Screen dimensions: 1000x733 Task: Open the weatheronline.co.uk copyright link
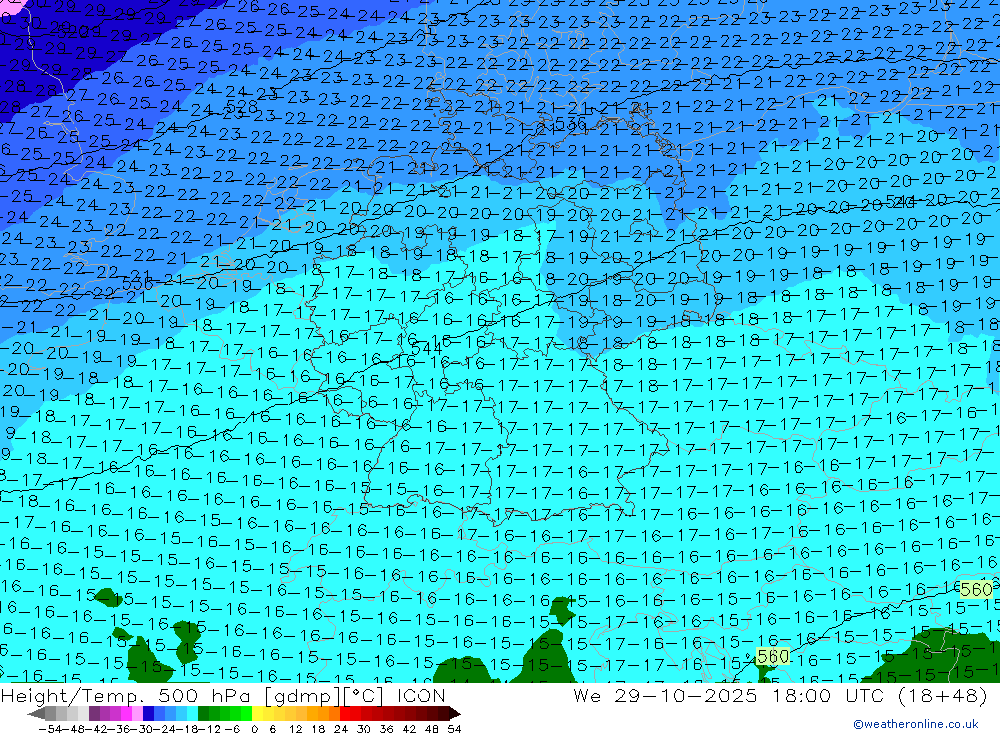916,723
